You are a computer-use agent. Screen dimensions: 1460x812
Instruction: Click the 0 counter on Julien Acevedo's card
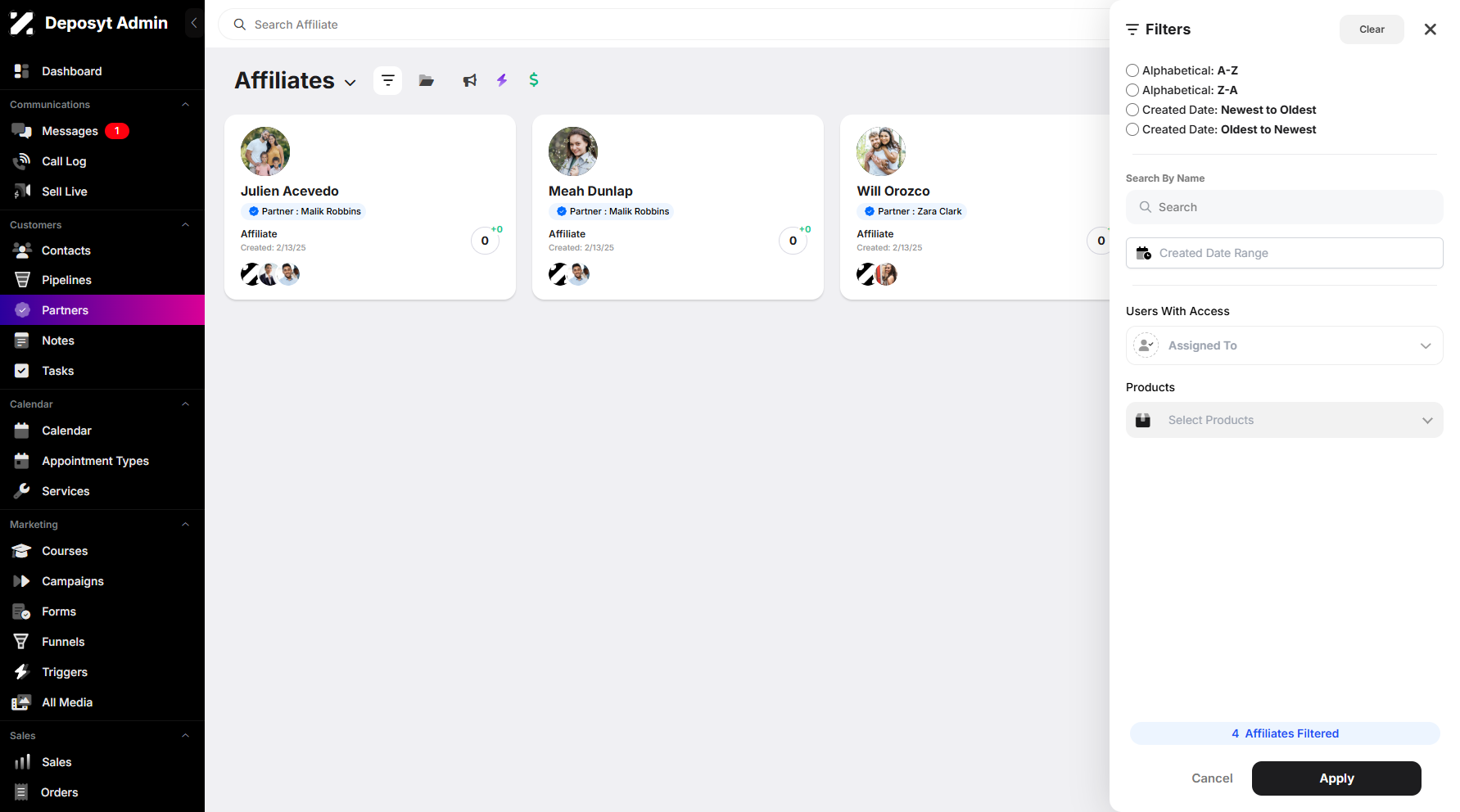pos(485,241)
